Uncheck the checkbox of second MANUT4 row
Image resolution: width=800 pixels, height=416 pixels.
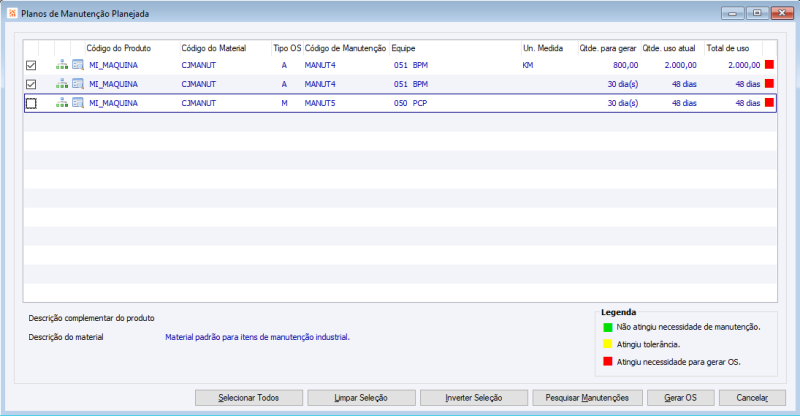pyautogui.click(x=31, y=84)
